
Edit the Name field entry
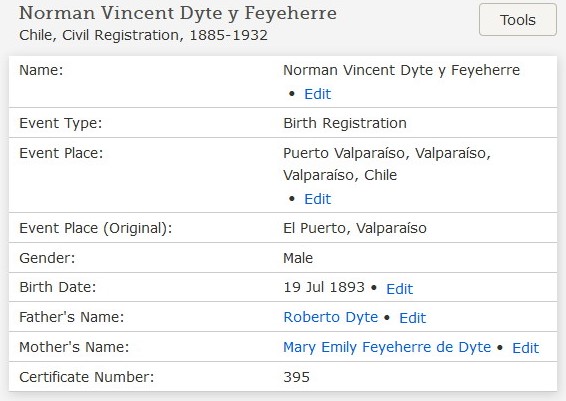(x=317, y=94)
